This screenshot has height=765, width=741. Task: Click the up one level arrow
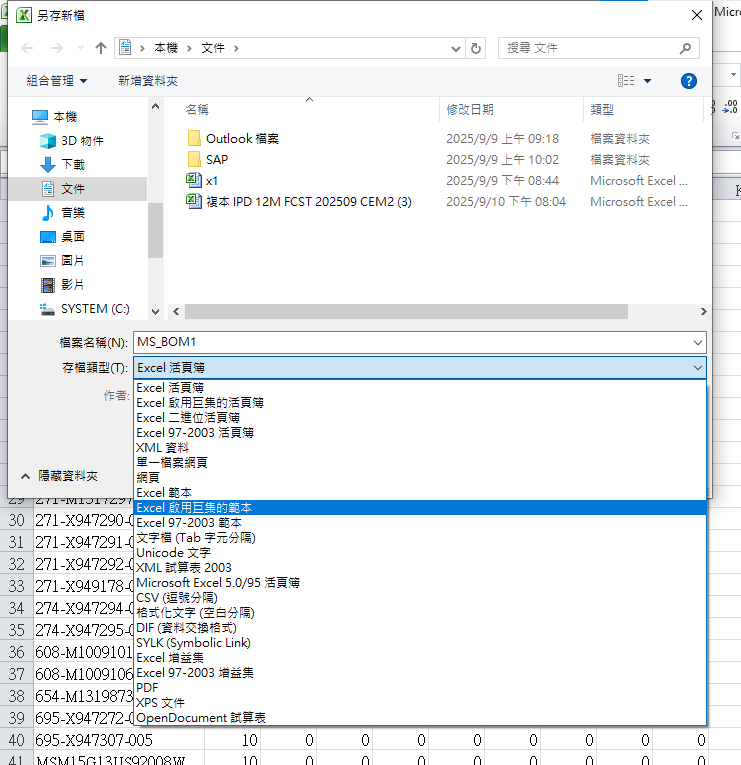tap(100, 48)
